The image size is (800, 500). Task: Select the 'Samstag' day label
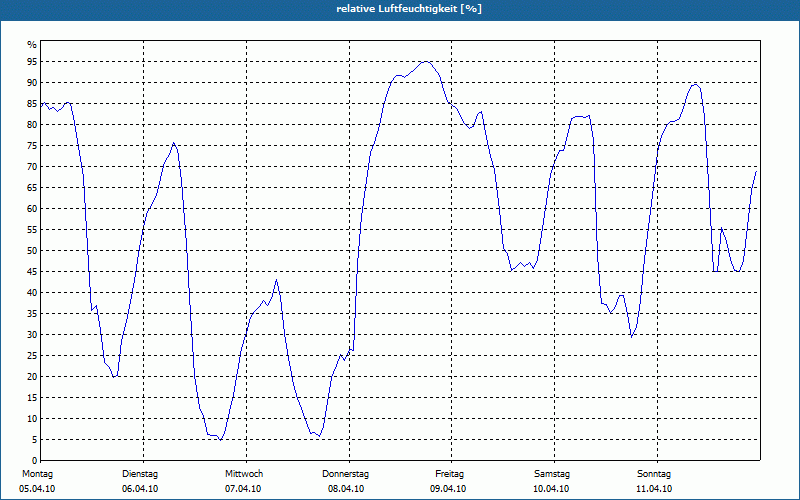tap(552, 474)
